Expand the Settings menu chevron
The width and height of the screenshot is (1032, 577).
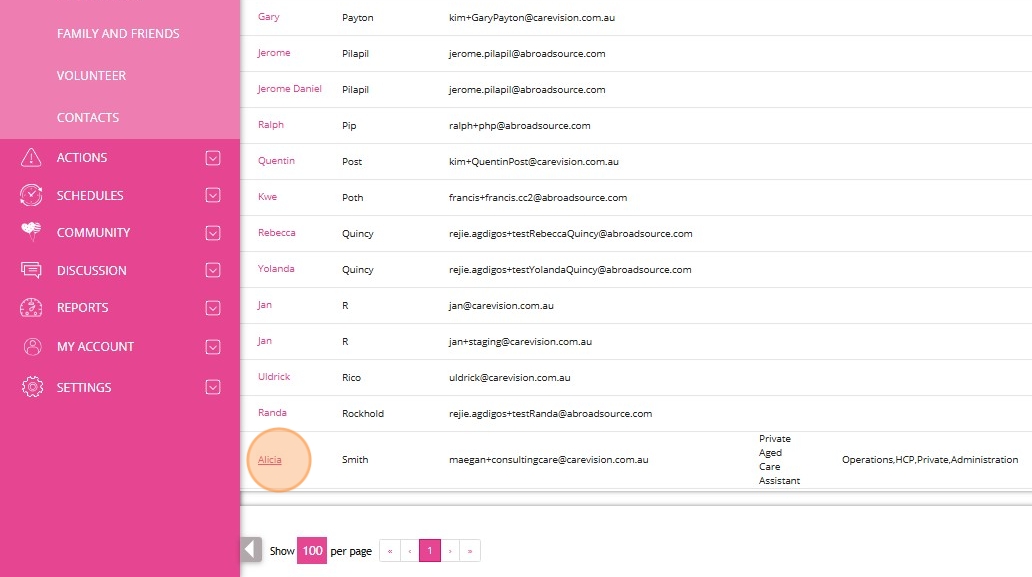pos(213,387)
